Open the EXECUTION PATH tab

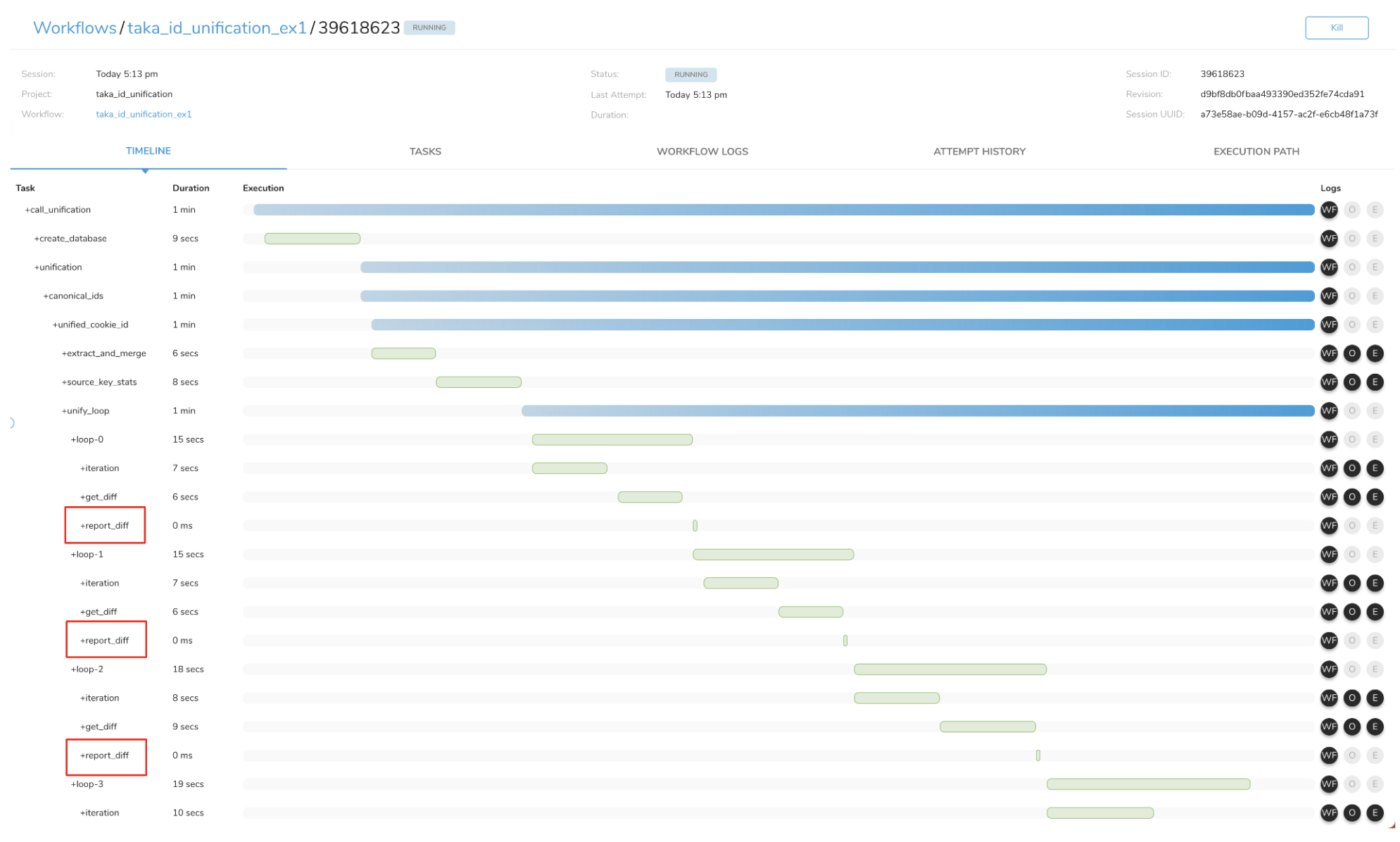(x=1256, y=151)
